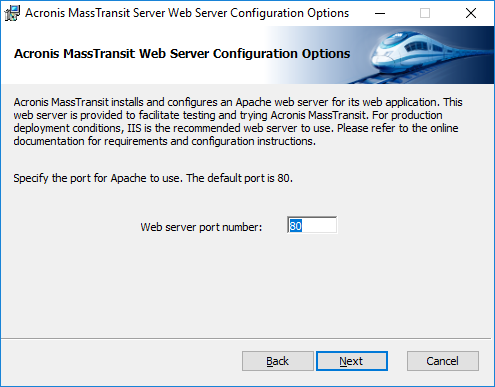This screenshot has height=387, width=495.
Task: Go Back to the previous setup page
Action: pos(278,361)
